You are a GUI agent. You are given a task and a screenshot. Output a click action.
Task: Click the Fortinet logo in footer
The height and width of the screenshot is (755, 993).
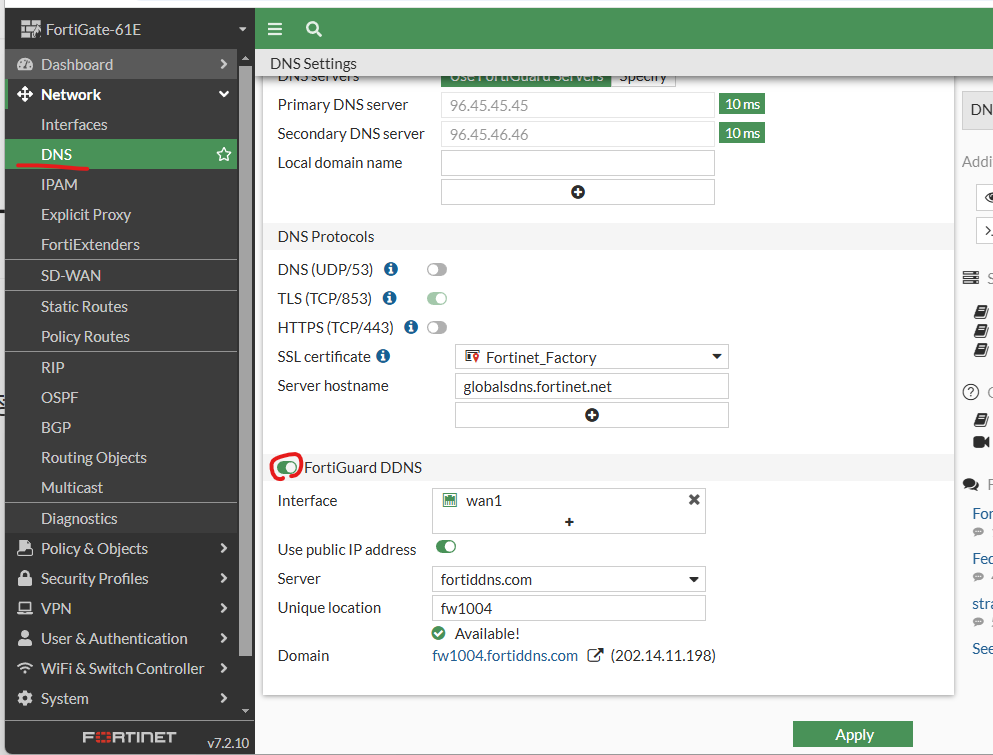click(129, 737)
